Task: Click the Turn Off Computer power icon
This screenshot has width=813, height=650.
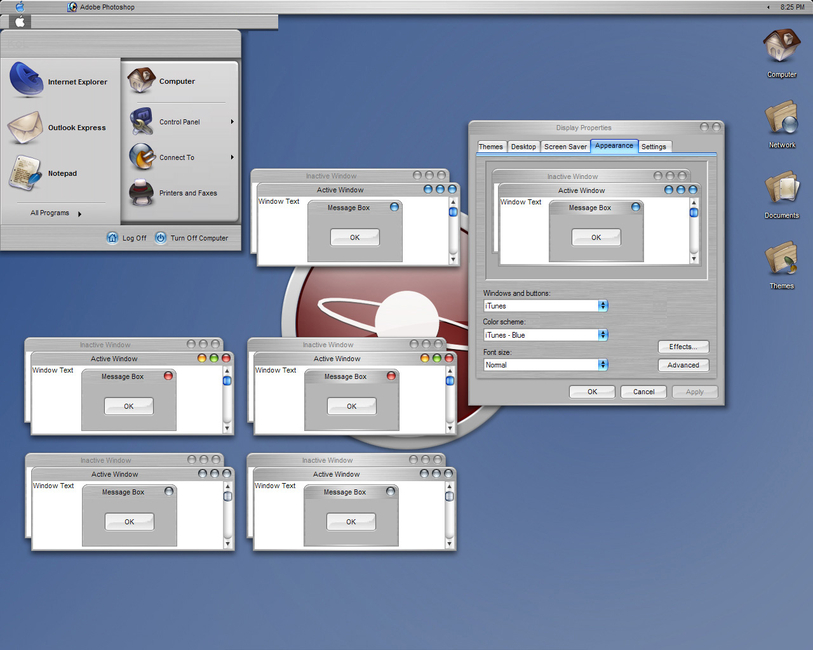Action: pyautogui.click(x=161, y=238)
